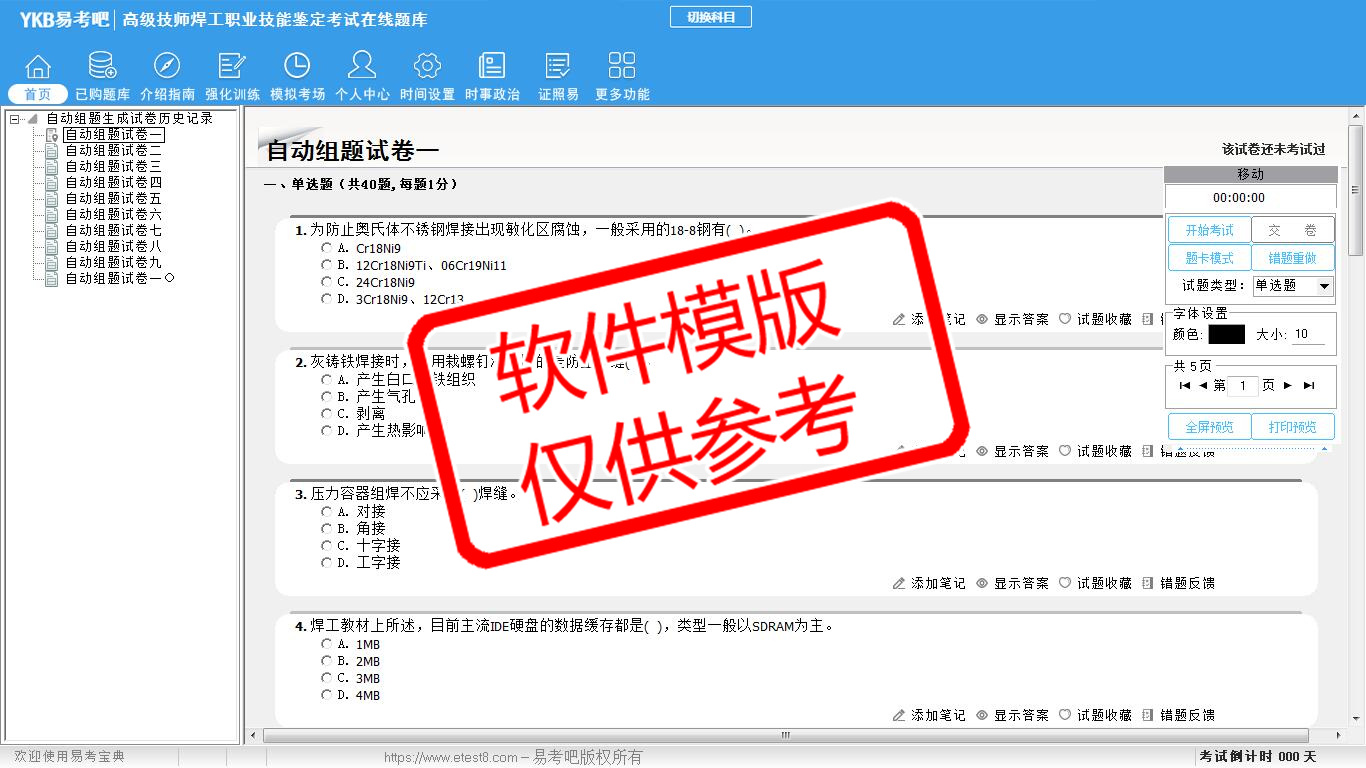Open 强化训练 training icon
The image size is (1366, 768).
click(x=232, y=67)
